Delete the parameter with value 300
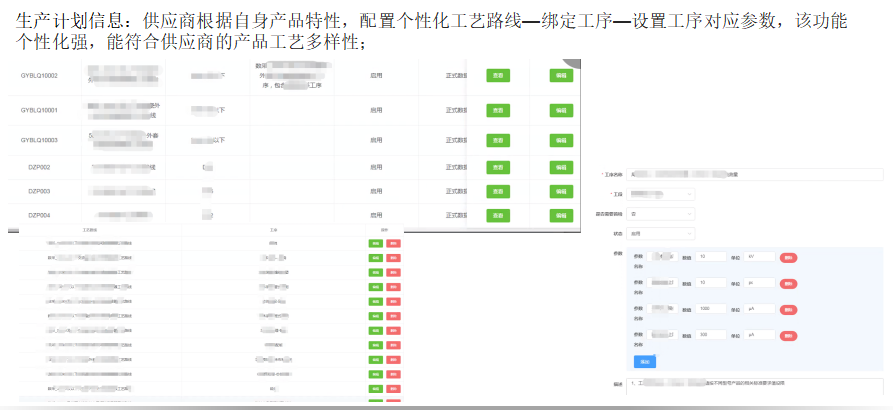Viewport: 893px width, 414px height. point(788,337)
